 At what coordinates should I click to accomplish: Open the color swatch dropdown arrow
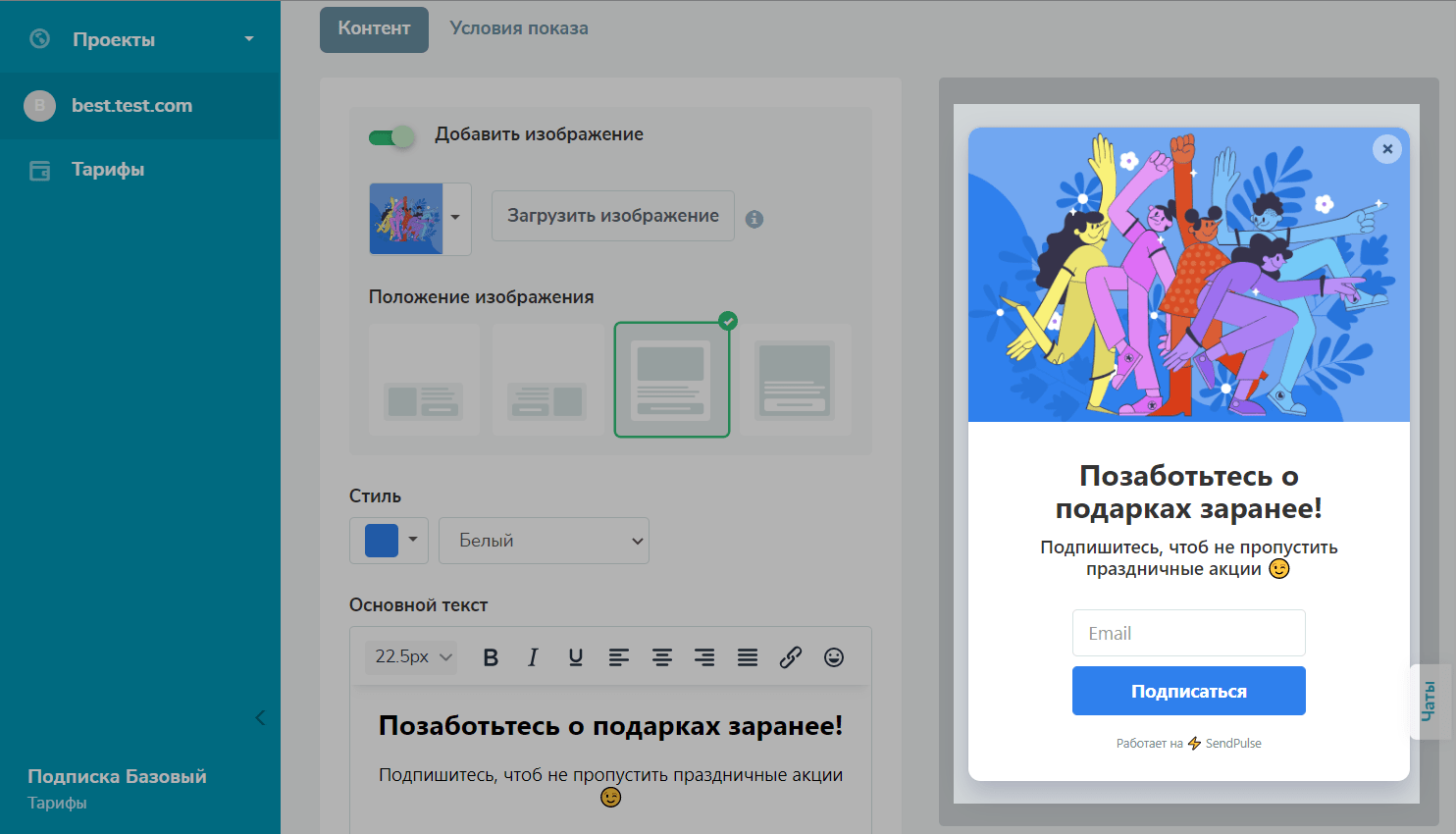coord(413,539)
